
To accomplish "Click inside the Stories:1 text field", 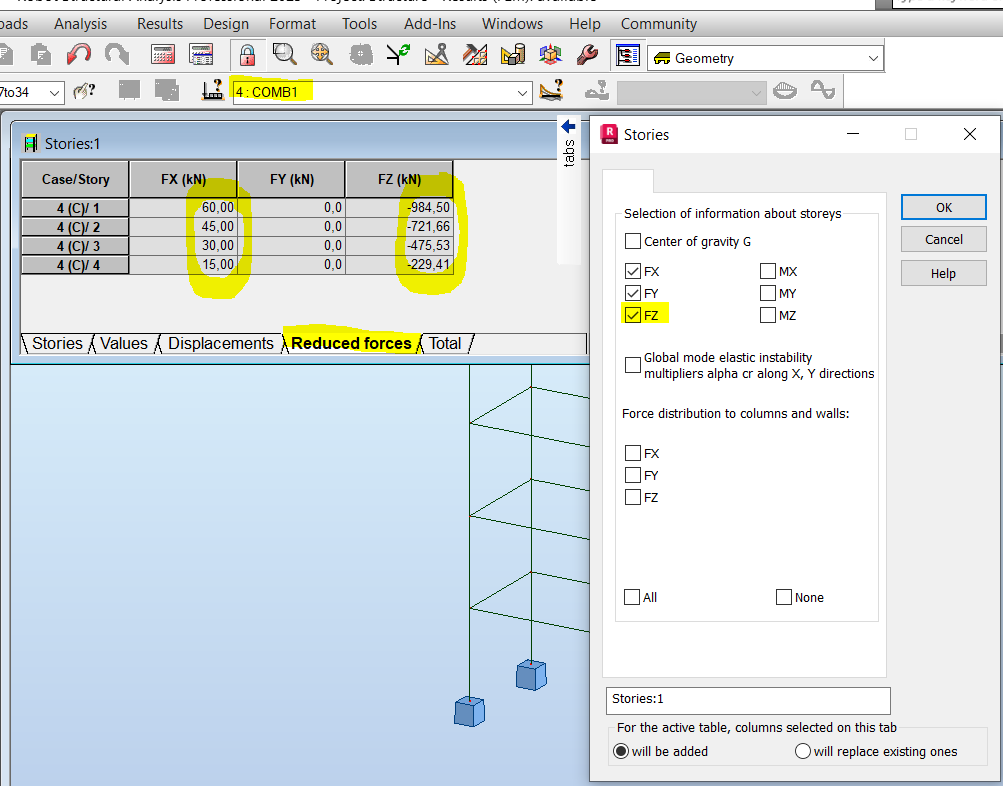I will (x=747, y=701).
